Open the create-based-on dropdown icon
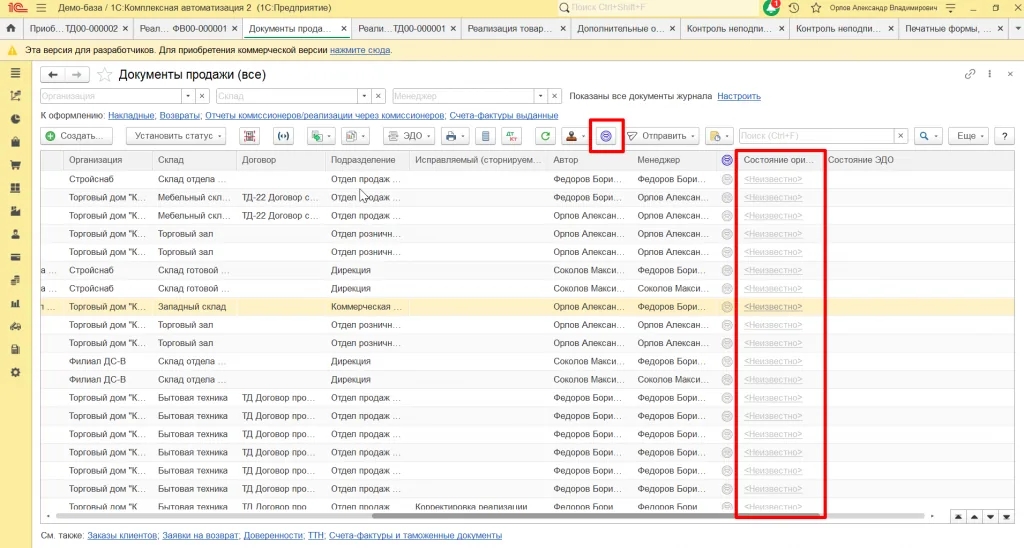1024x548 pixels. click(321, 136)
